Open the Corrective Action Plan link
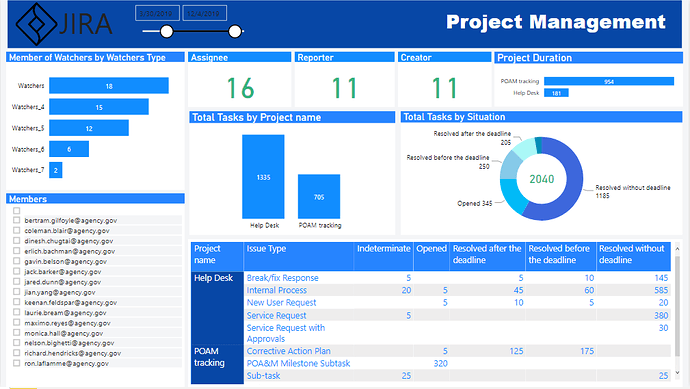 tap(289, 351)
